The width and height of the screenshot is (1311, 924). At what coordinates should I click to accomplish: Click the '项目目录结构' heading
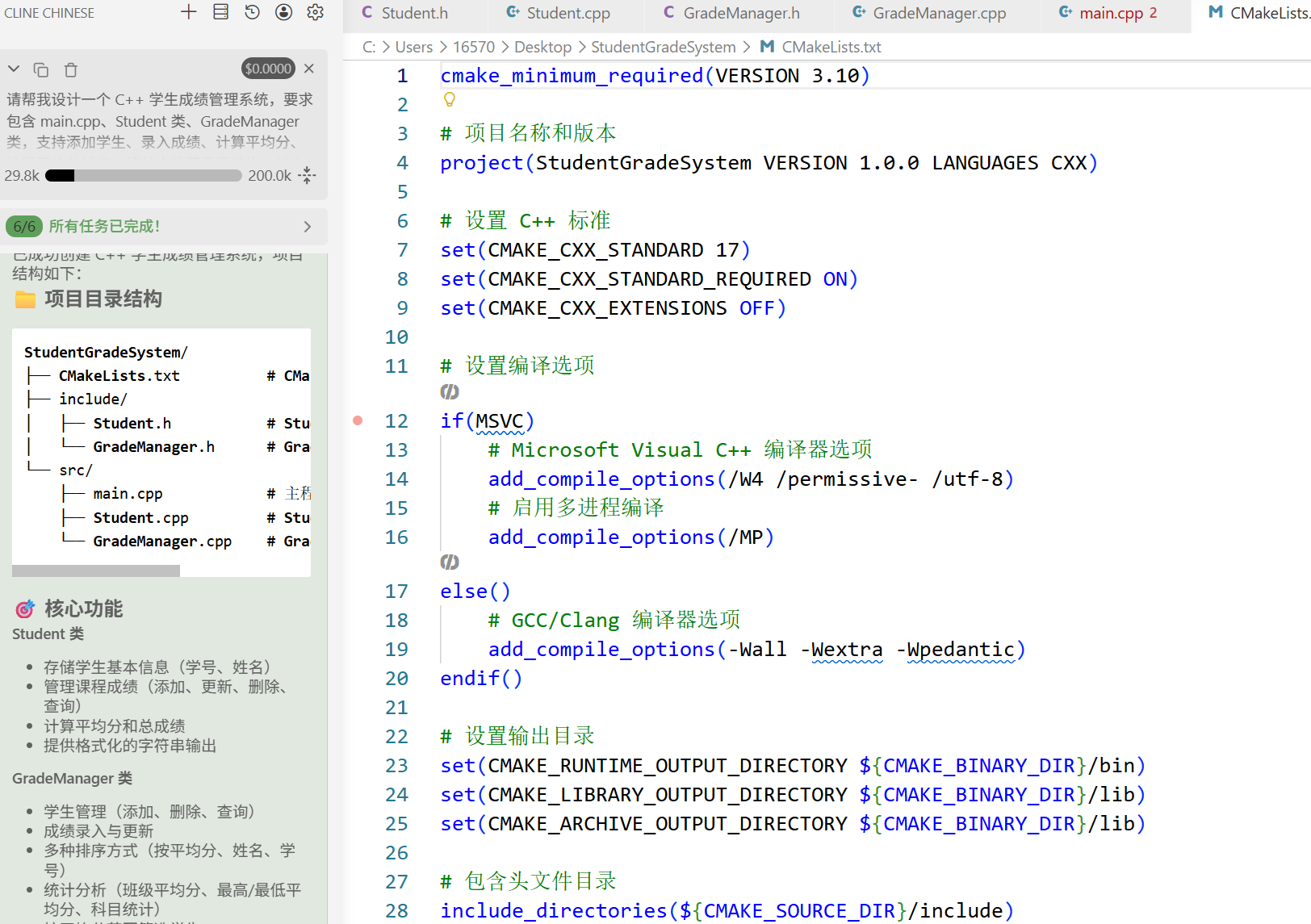[103, 299]
